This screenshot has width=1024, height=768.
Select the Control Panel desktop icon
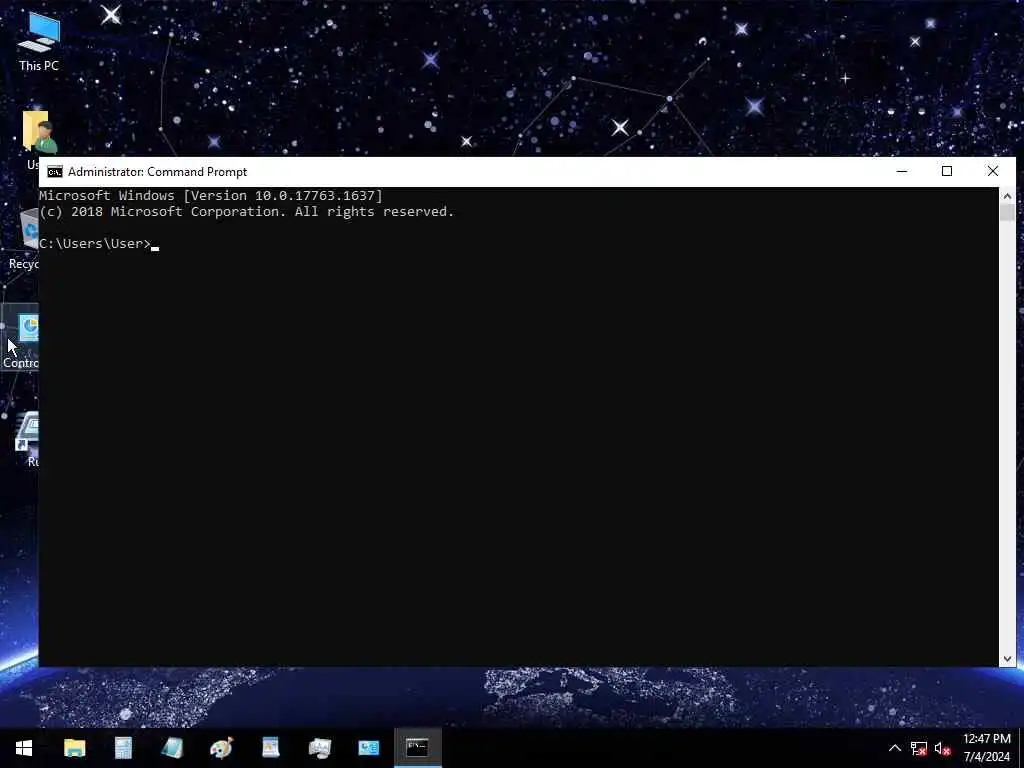[x=21, y=338]
